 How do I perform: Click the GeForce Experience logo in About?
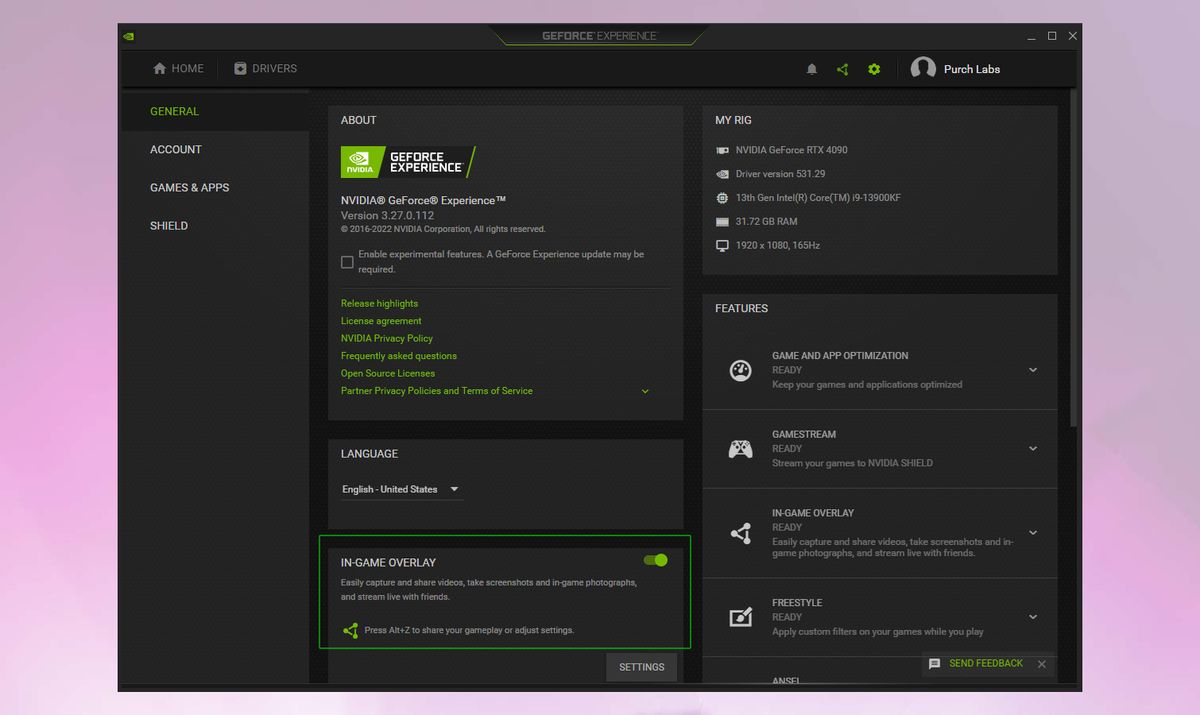click(408, 162)
